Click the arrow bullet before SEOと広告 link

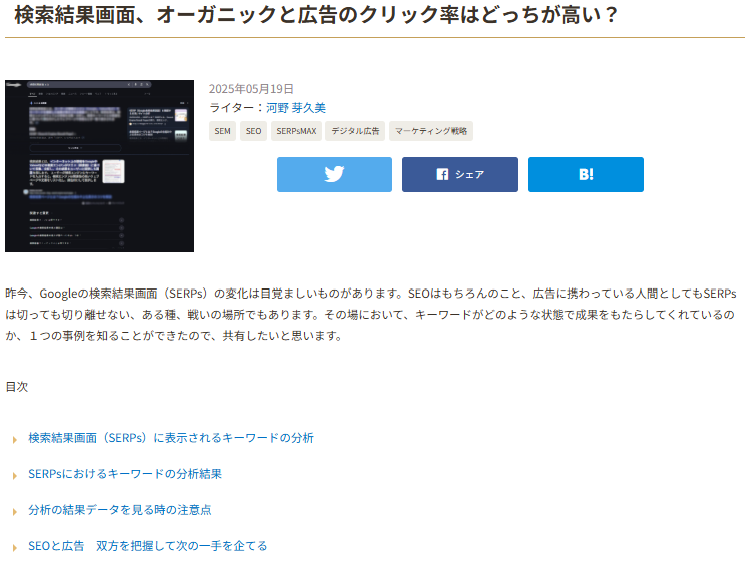(x=14, y=547)
